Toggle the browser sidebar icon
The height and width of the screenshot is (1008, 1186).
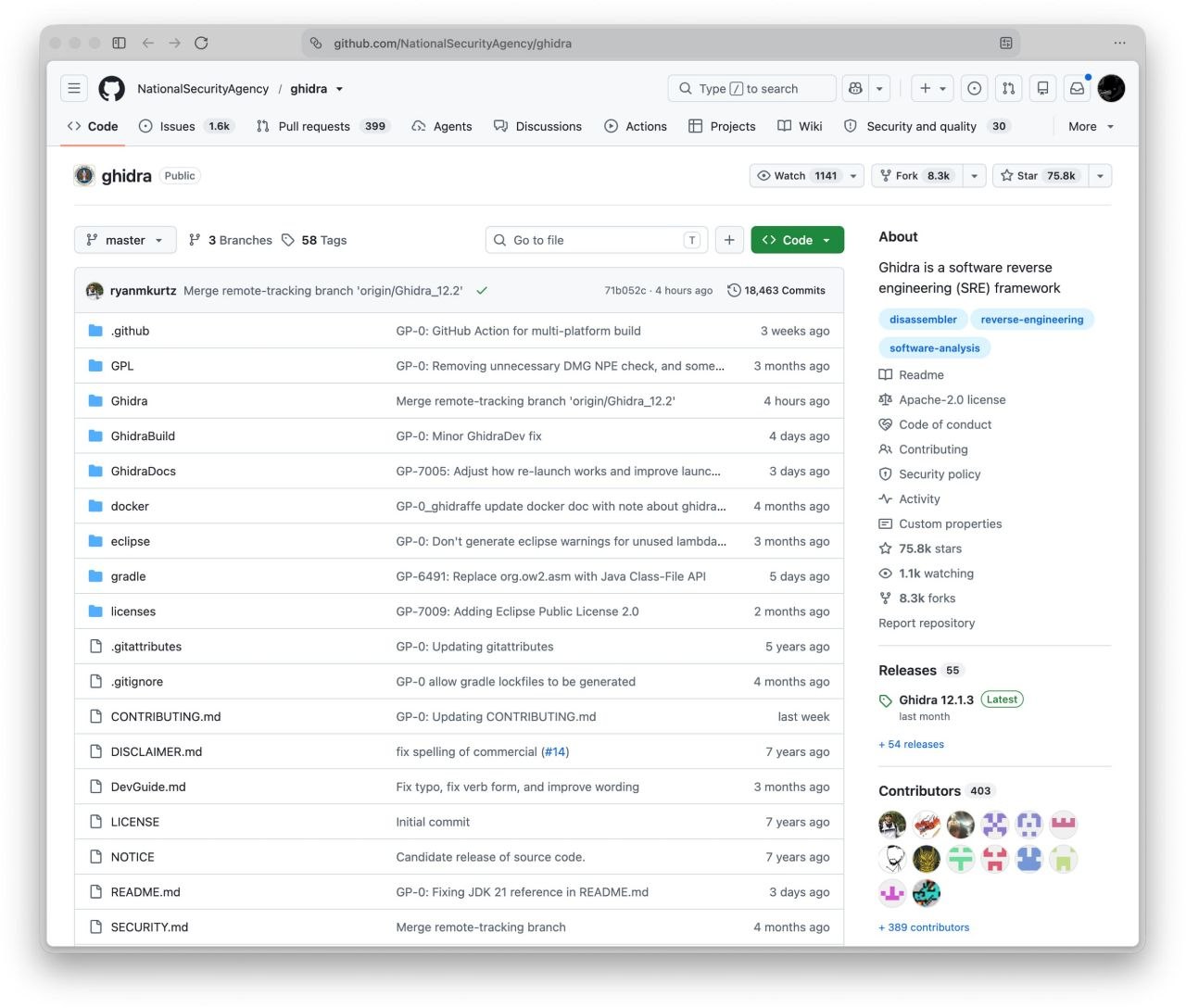[x=119, y=43]
